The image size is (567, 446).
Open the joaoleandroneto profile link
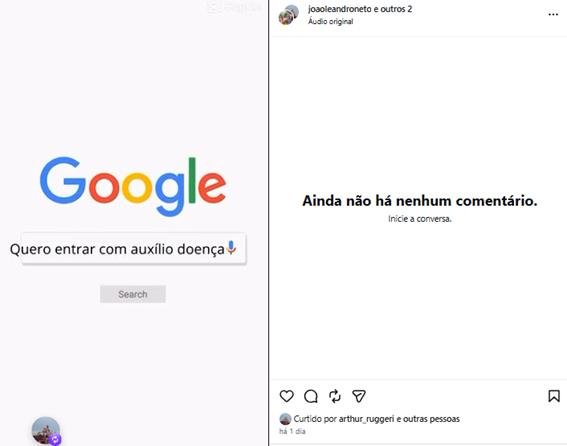click(x=340, y=9)
